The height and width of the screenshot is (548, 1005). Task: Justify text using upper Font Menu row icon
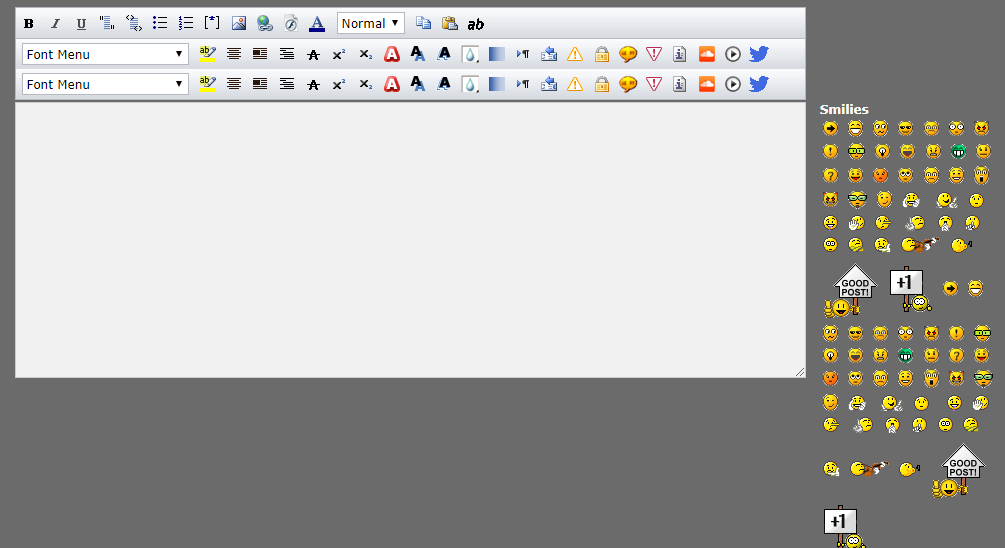tap(260, 54)
